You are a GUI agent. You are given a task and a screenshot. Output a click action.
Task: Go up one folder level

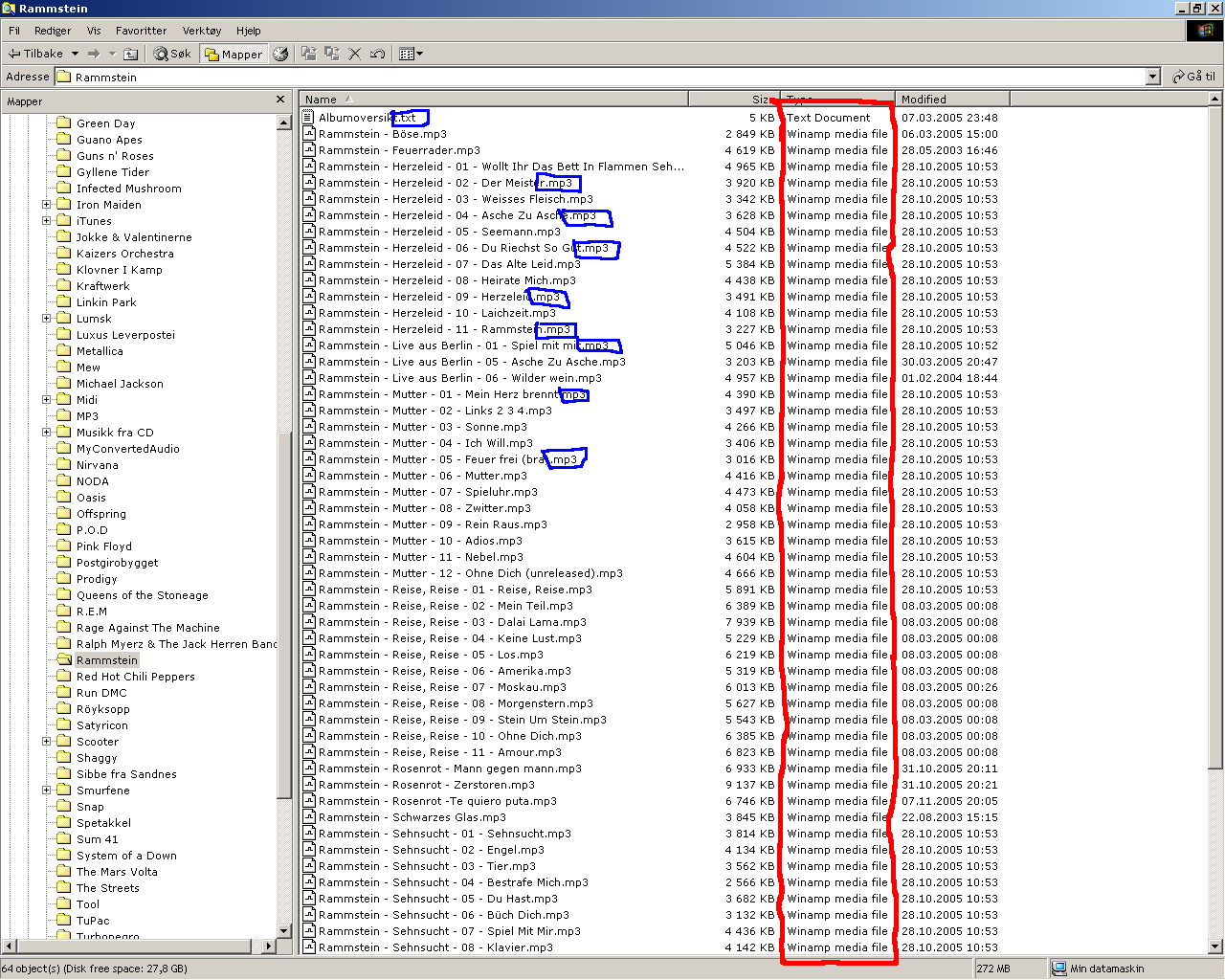(x=131, y=54)
